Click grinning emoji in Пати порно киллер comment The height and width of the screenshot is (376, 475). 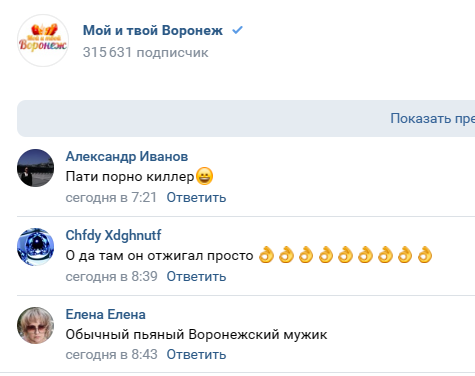coord(204,176)
